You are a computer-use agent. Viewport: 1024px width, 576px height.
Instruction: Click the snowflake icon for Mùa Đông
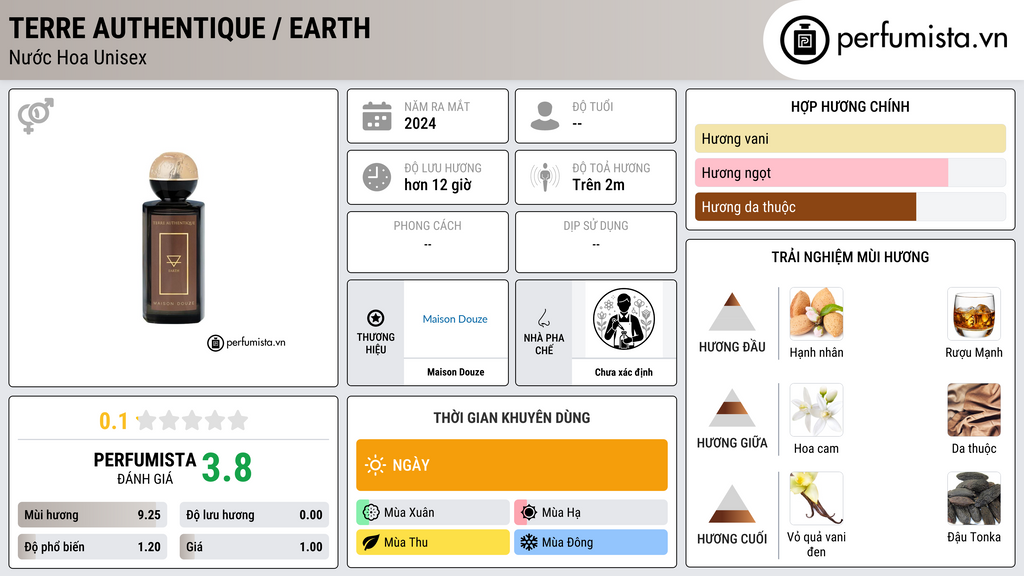tap(529, 542)
